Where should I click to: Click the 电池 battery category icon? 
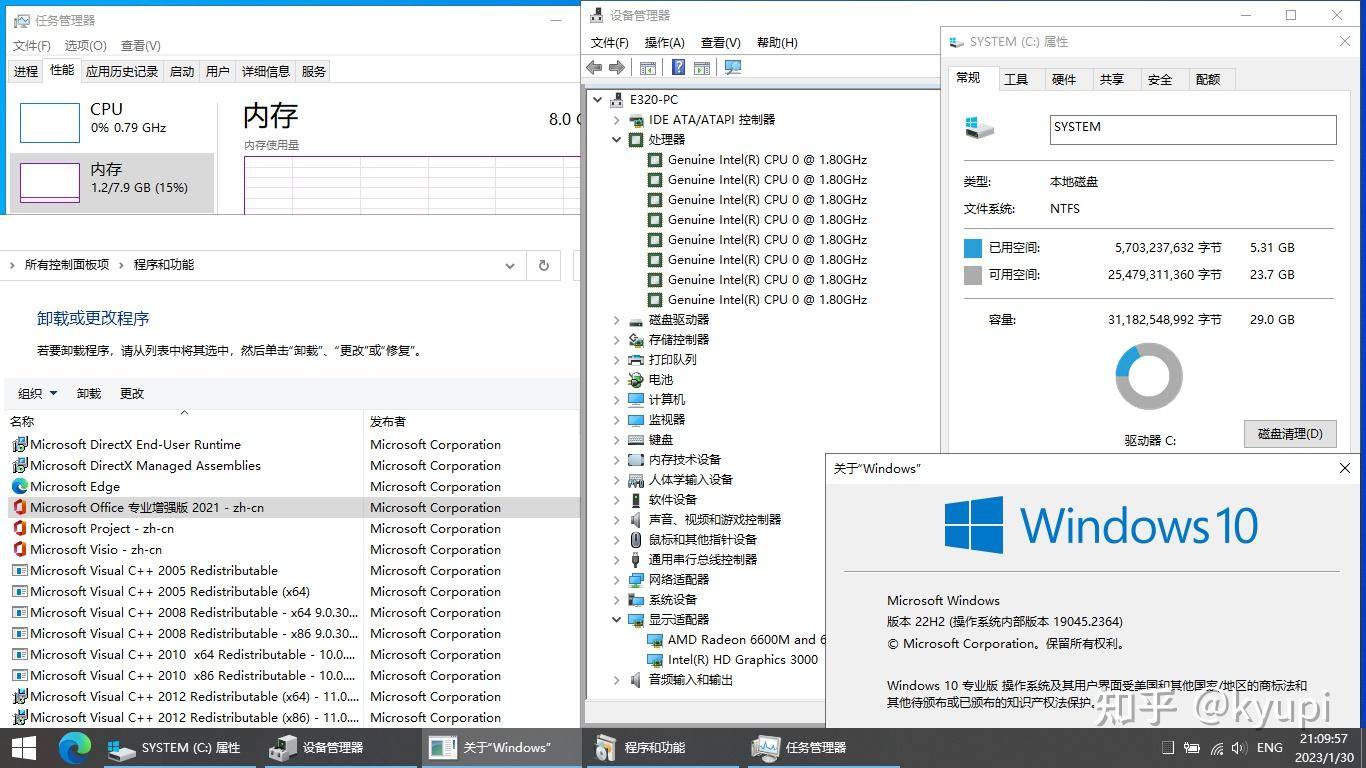pyautogui.click(x=636, y=379)
